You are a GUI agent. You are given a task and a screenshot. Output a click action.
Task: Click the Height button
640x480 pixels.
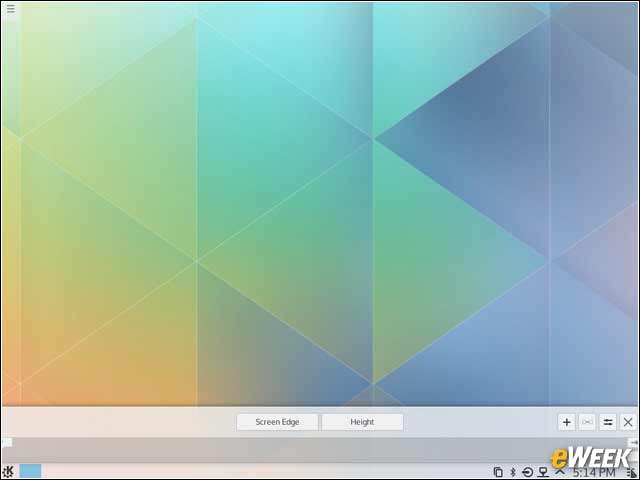point(362,422)
